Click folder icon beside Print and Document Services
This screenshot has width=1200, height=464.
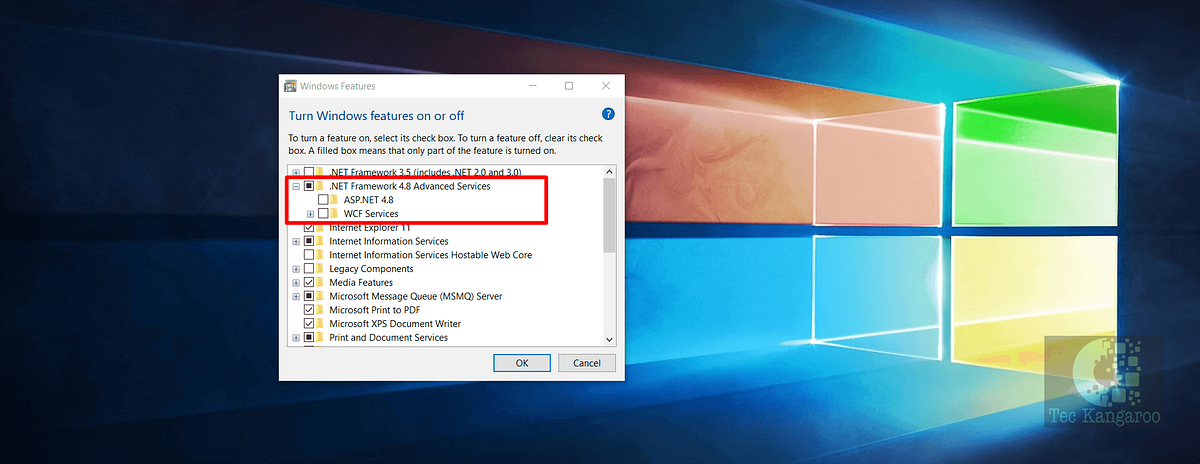[x=322, y=338]
